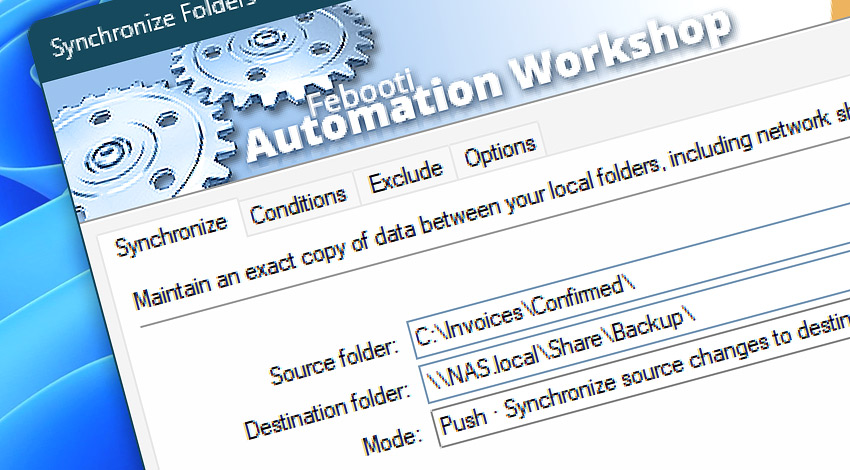This screenshot has width=850, height=470.
Task: Open the Exclude tab
Action: (x=405, y=176)
